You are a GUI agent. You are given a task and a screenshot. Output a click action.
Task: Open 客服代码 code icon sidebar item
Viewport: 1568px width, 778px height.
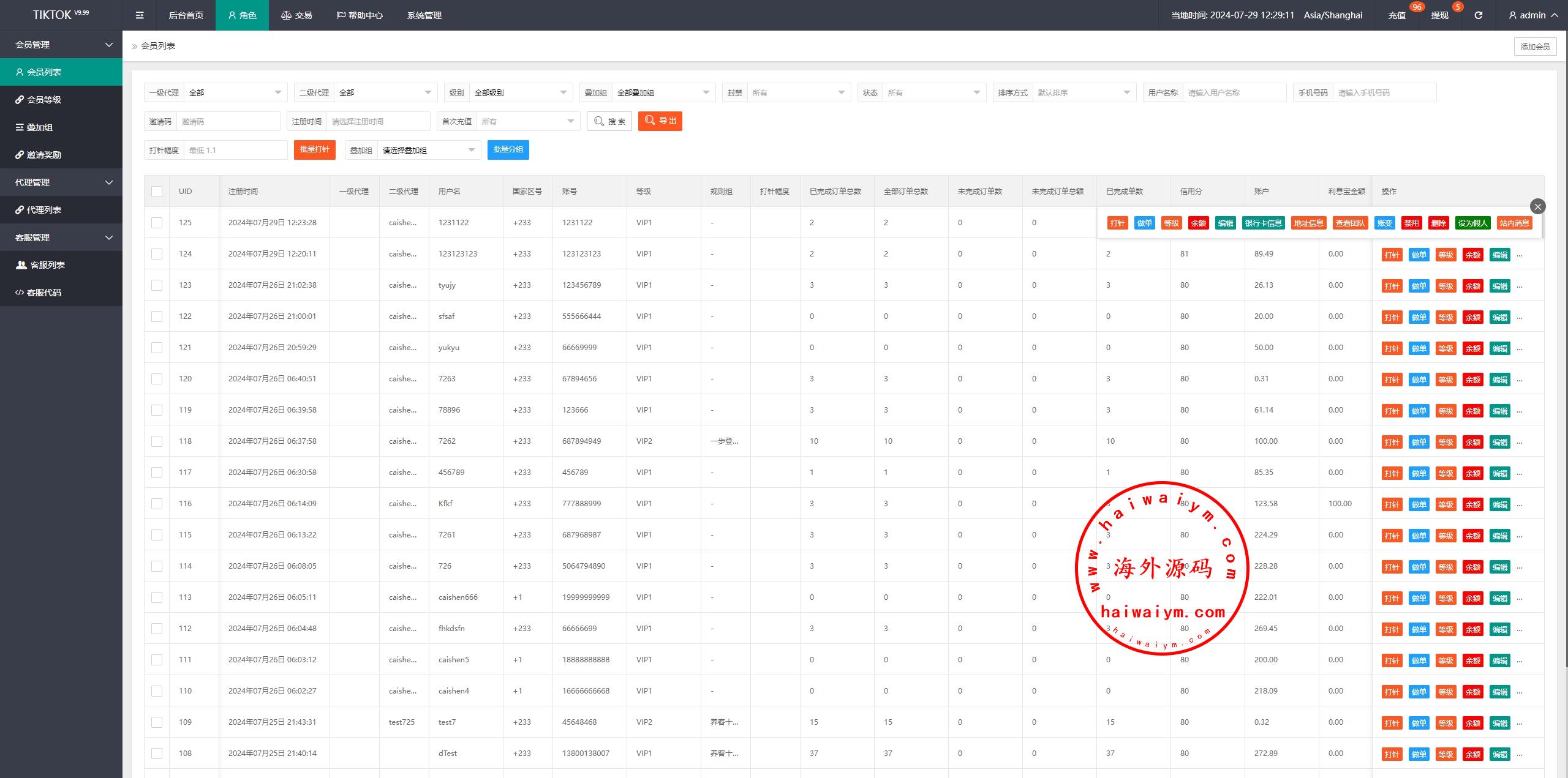pos(43,293)
